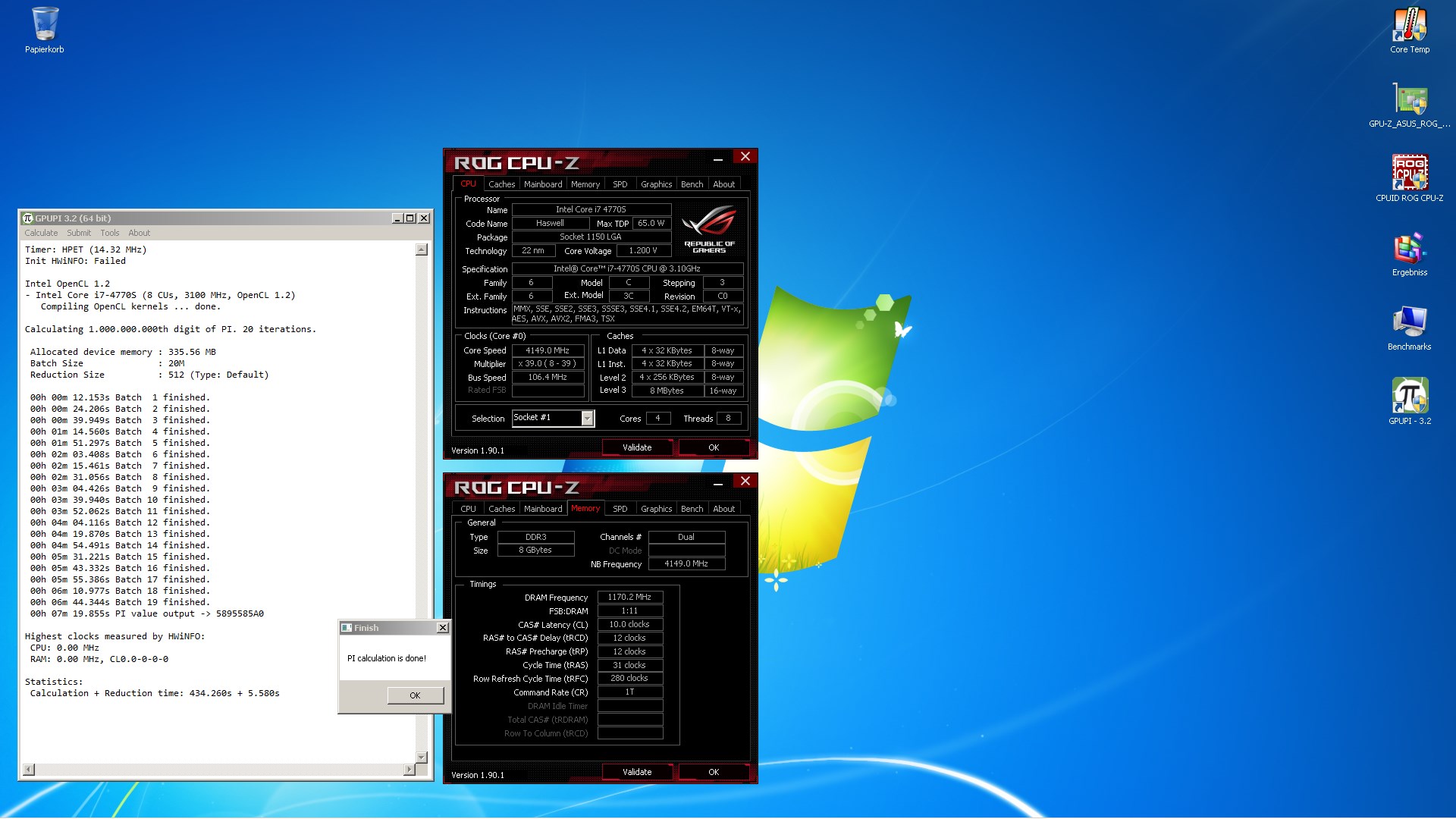Open the About menu in GPUPI
Screen dimensions: 1456x819
pyautogui.click(x=140, y=233)
